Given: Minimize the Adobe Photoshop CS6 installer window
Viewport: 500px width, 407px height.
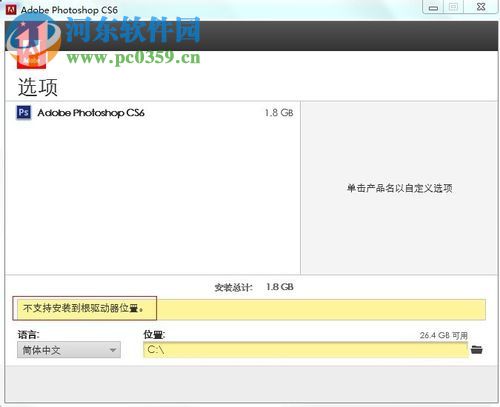Looking at the screenshot, I should click(x=433, y=7).
